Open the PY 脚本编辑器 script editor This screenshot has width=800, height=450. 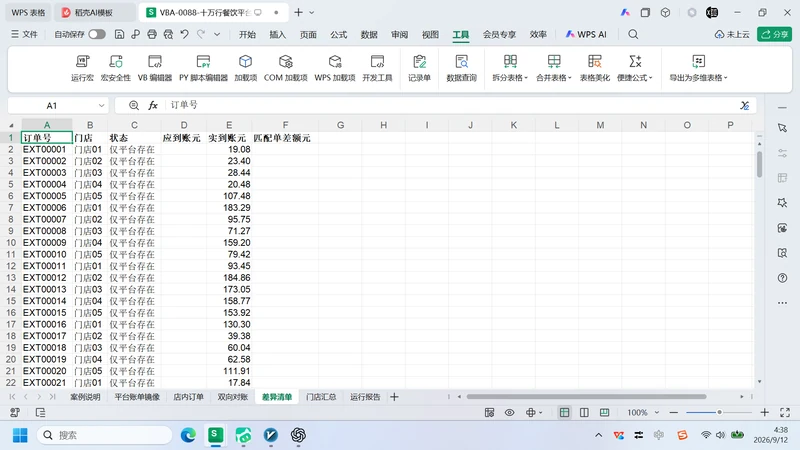203,68
